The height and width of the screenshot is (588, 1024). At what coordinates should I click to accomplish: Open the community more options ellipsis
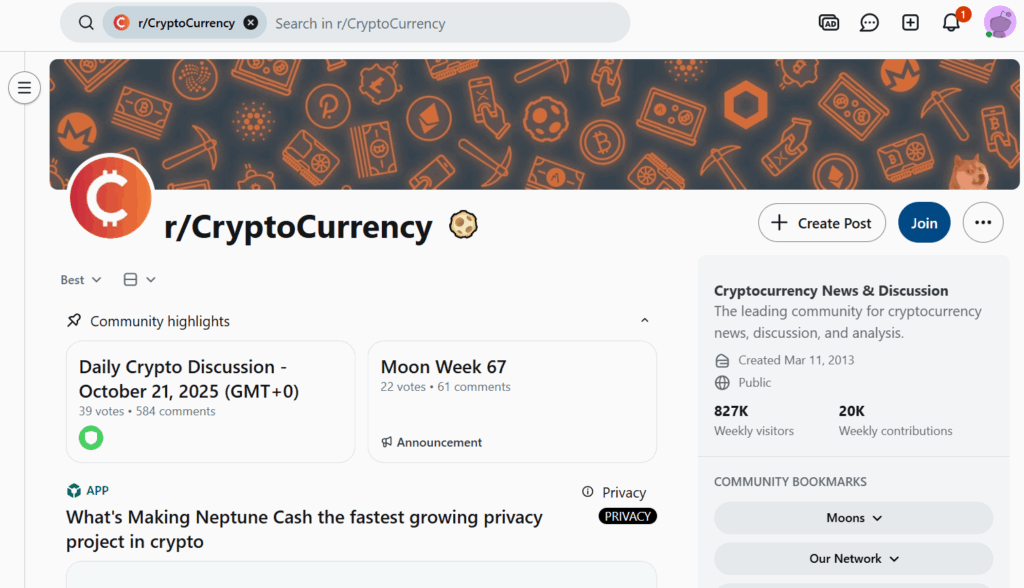[982, 223]
